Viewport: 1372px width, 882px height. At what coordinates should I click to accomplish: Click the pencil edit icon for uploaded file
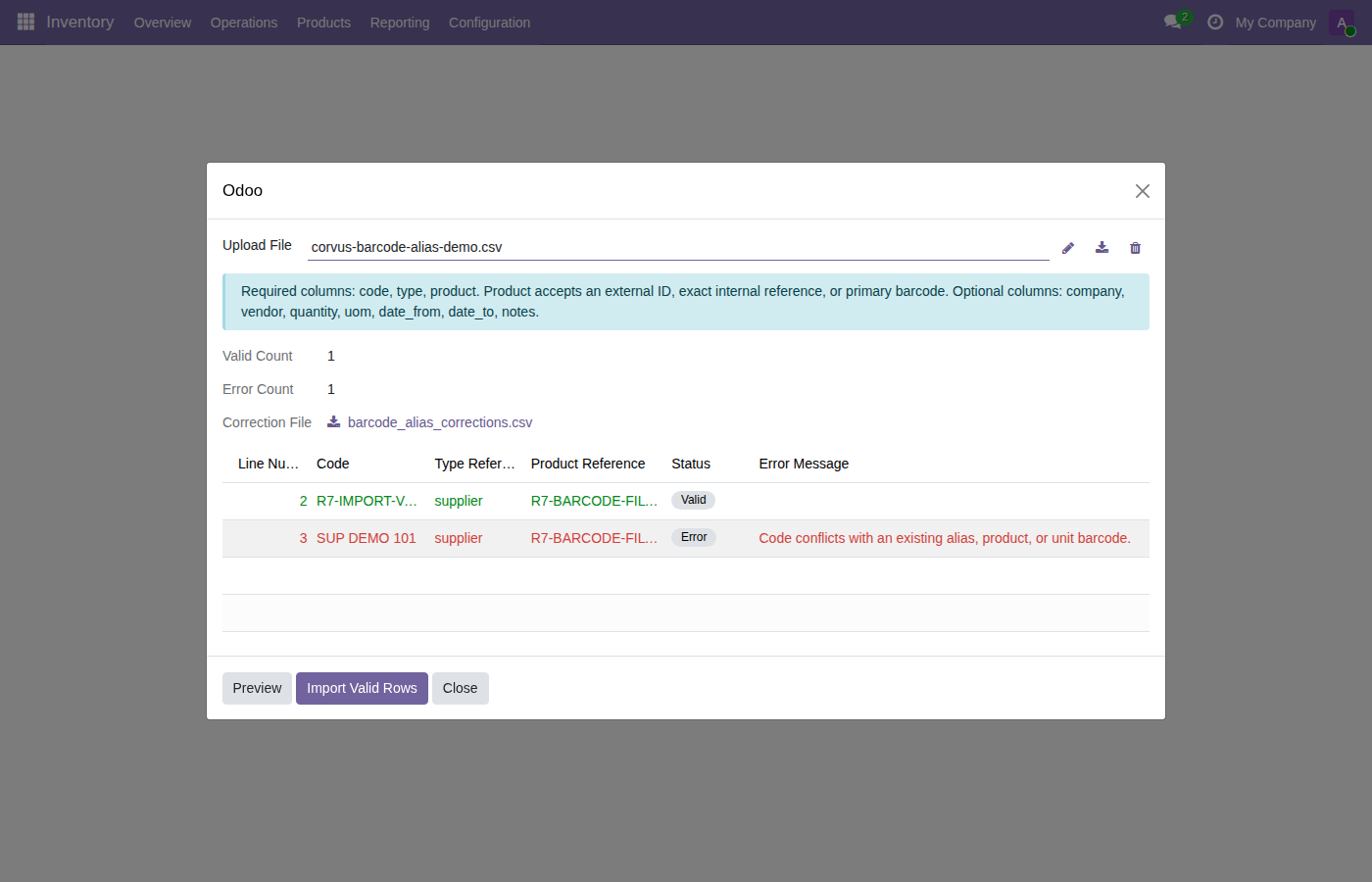[x=1068, y=248]
